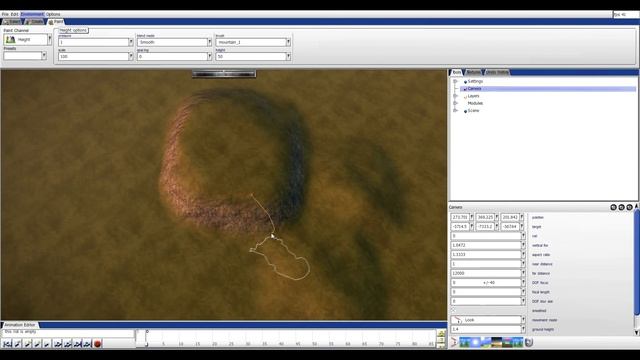Open the File menu

[x=5, y=14]
